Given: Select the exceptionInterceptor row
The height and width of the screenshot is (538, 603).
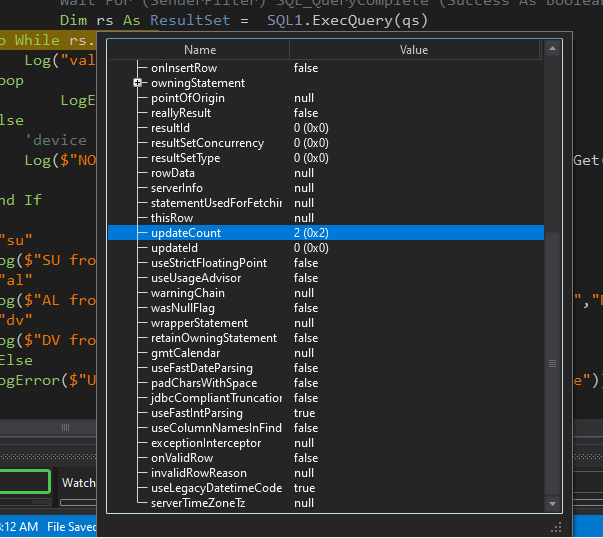Looking at the screenshot, I should click(x=326, y=443).
